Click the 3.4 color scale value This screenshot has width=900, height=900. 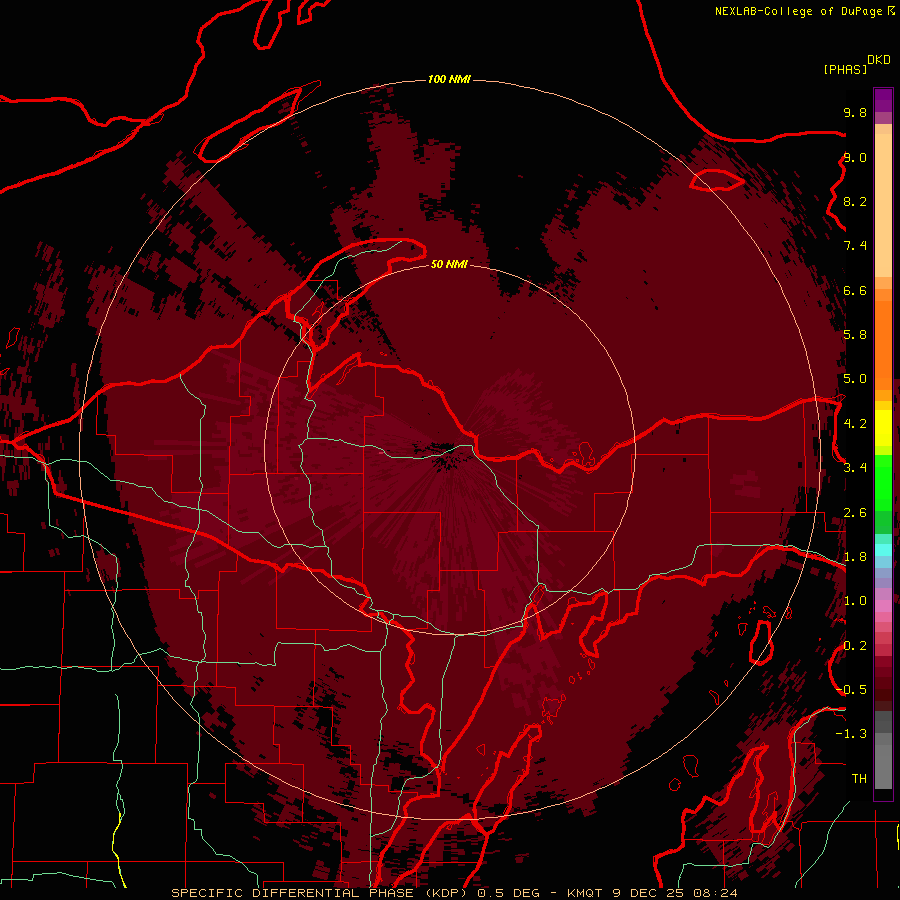(855, 468)
